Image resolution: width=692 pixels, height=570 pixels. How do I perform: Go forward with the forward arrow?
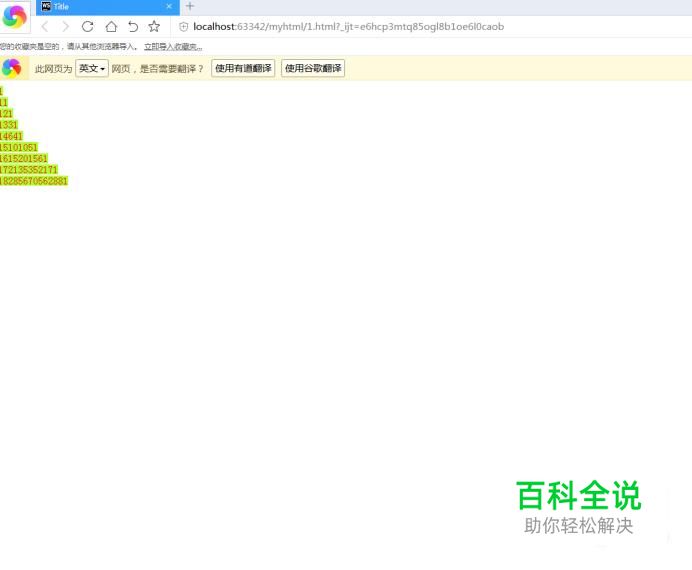pos(66,27)
